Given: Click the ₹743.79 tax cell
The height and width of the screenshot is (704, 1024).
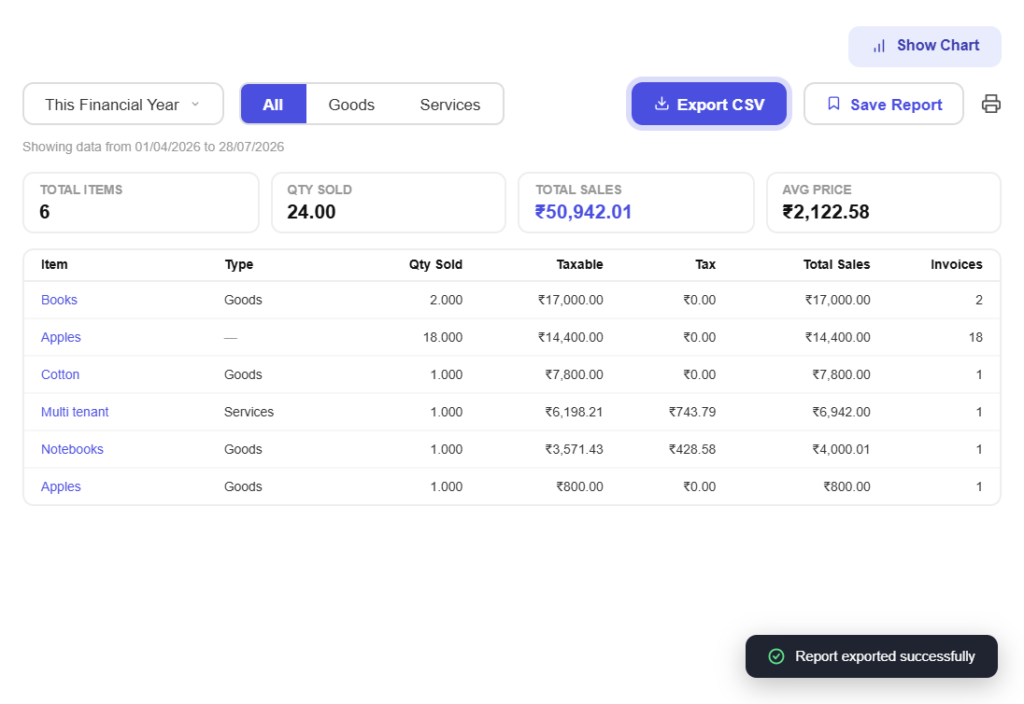Looking at the screenshot, I should [692, 412].
